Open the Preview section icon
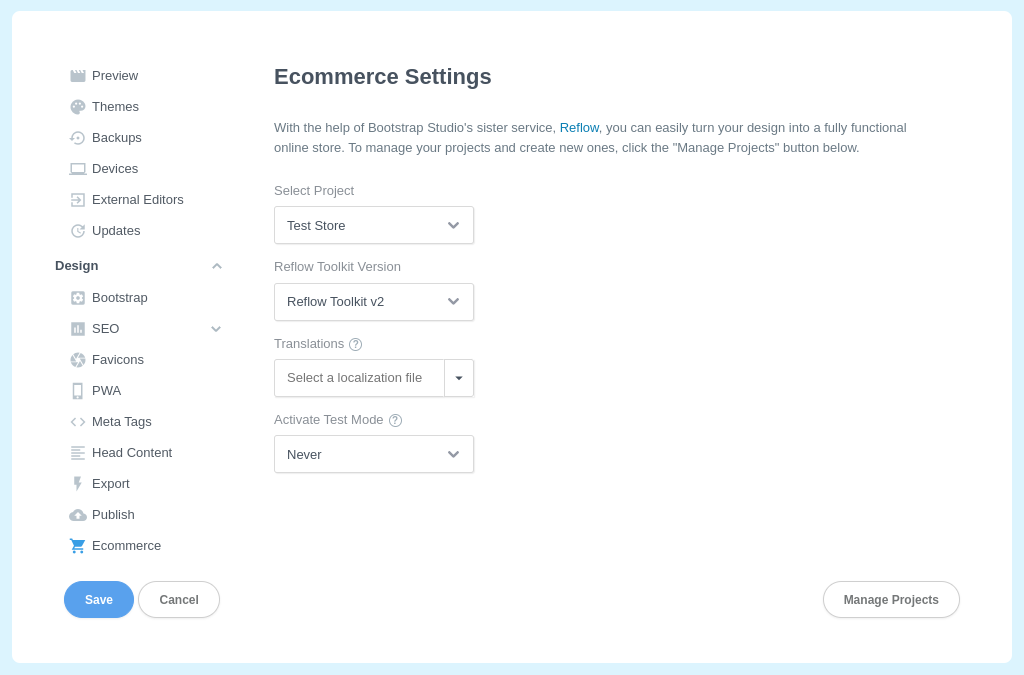This screenshot has width=1024, height=675. 77,75
